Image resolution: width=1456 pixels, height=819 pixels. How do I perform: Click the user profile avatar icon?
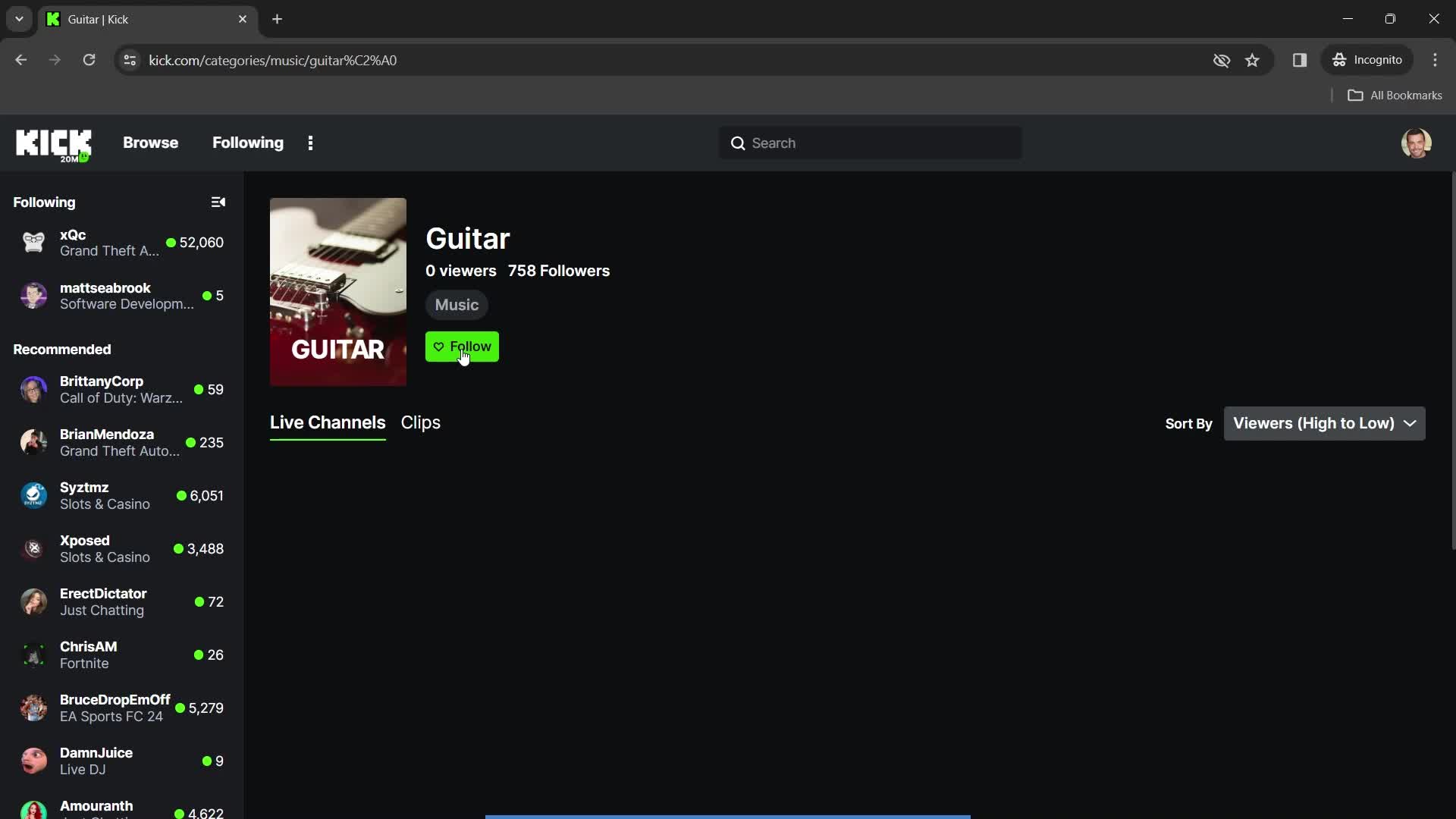(1418, 142)
